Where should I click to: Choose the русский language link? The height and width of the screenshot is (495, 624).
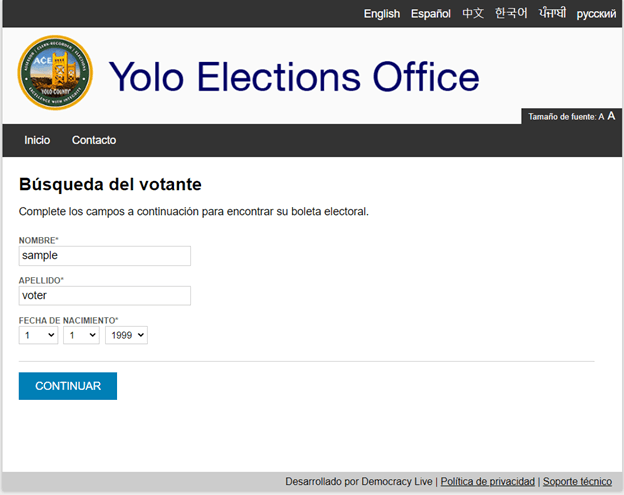click(596, 14)
